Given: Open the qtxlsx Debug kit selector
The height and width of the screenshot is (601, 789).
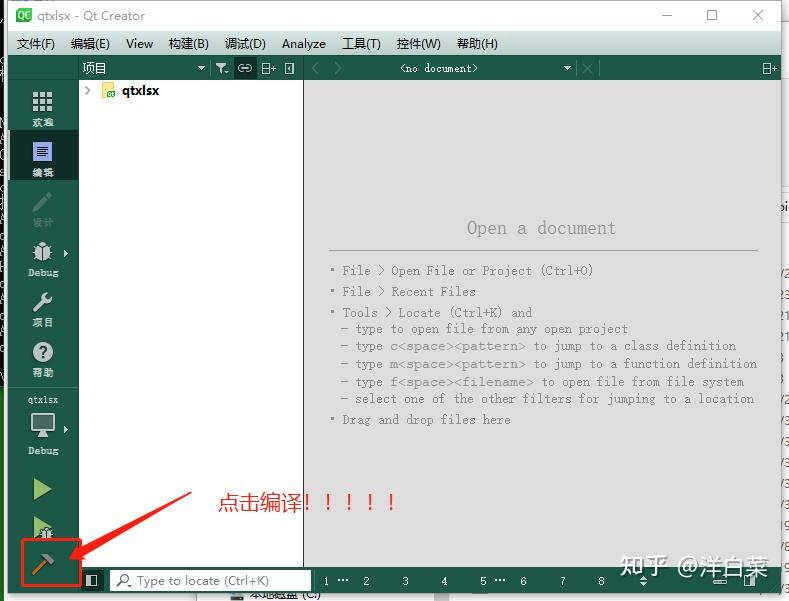Looking at the screenshot, I should click(x=43, y=428).
